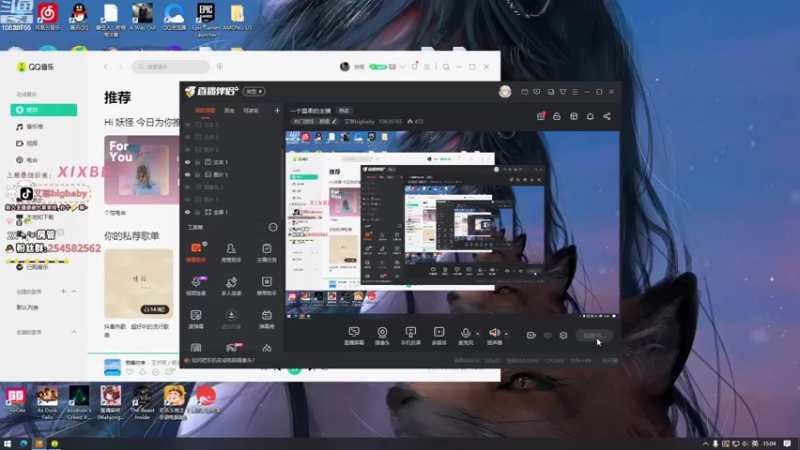Hide the 文本 1 source layer
The width and height of the screenshot is (800, 450).
[187, 162]
